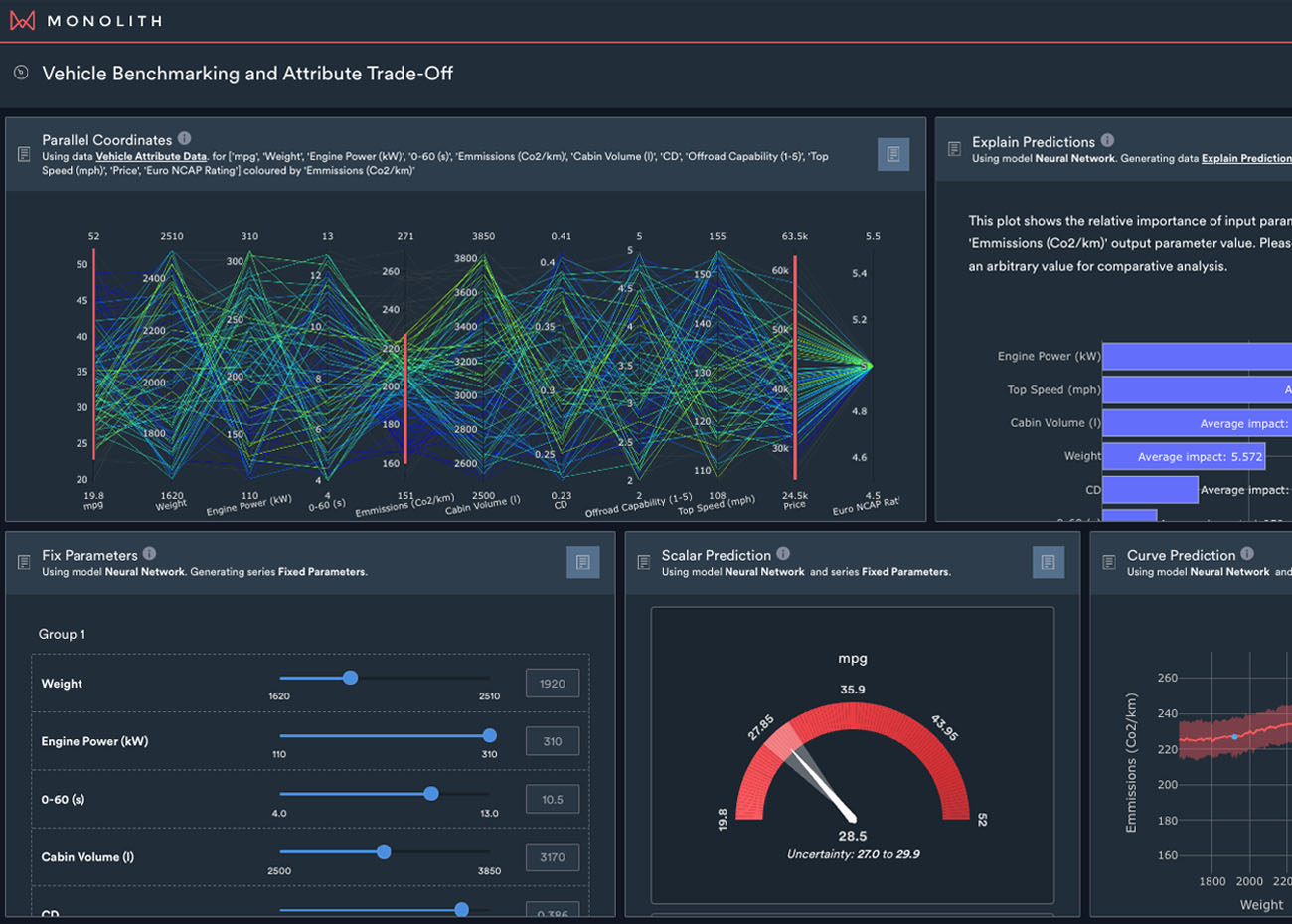The height and width of the screenshot is (924, 1292).
Task: Click the 35.9 gauge tick label
Action: [x=853, y=690]
